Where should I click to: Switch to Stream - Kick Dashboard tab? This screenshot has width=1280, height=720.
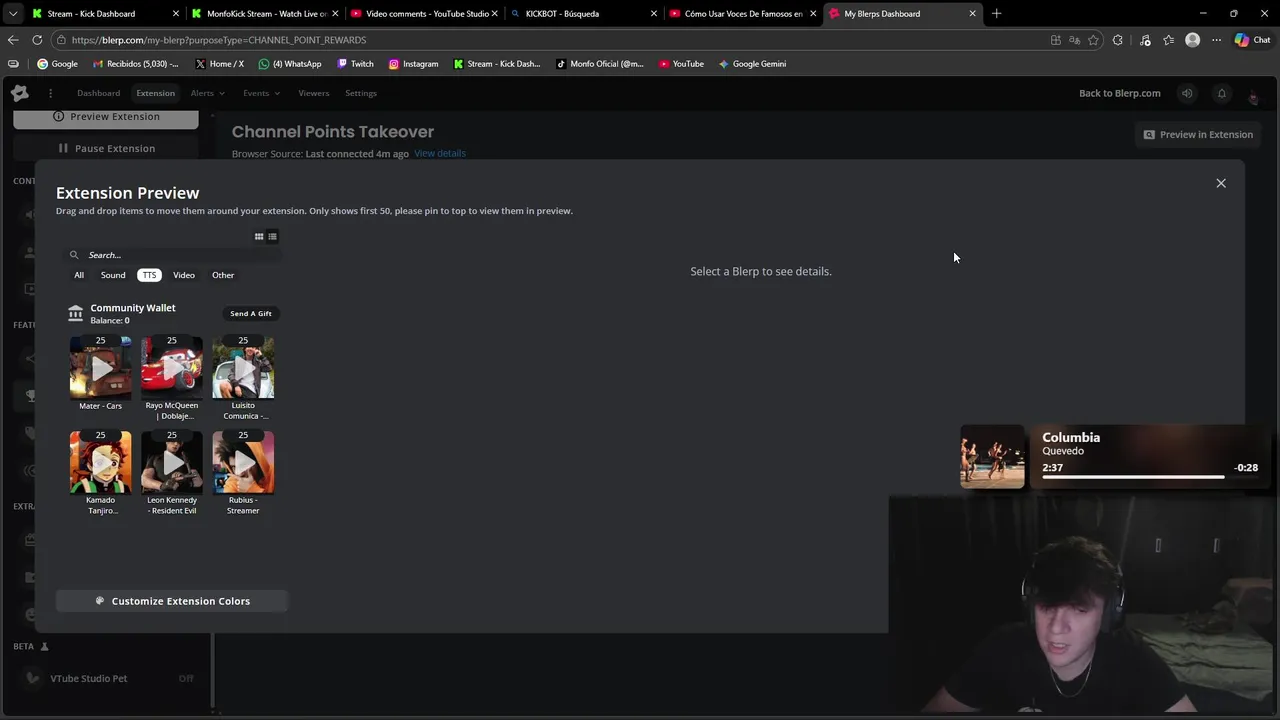click(104, 13)
